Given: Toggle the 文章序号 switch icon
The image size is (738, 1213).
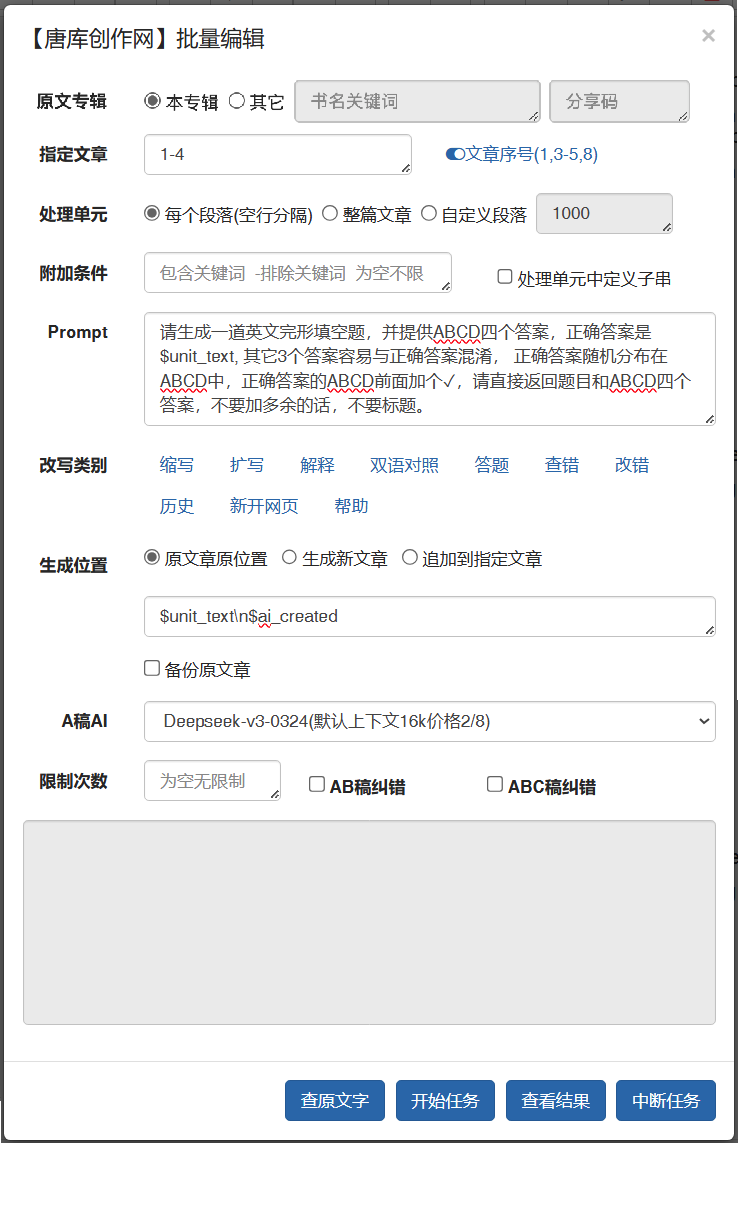Looking at the screenshot, I should [x=455, y=154].
